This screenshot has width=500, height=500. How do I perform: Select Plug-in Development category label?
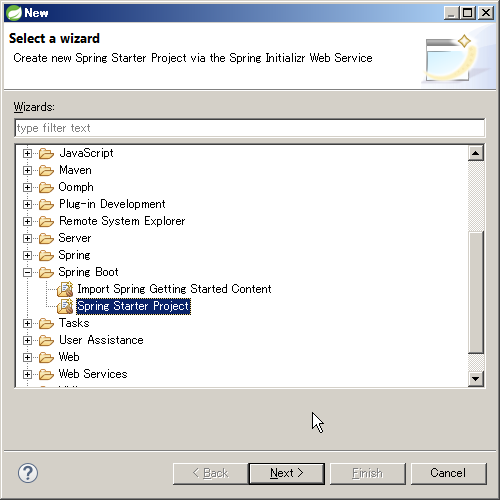(x=112, y=204)
